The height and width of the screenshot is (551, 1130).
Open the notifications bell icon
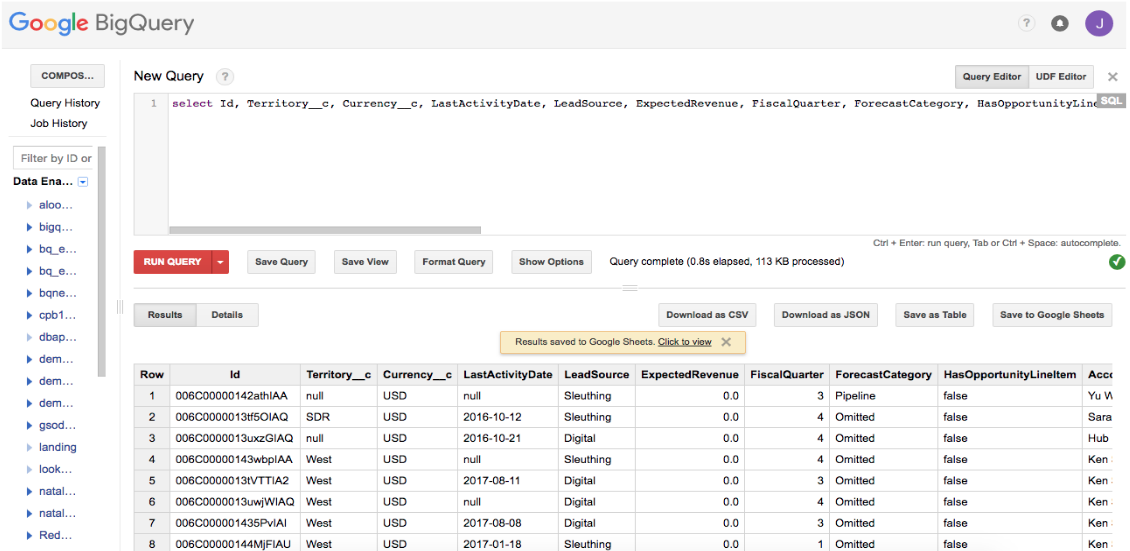click(1060, 23)
